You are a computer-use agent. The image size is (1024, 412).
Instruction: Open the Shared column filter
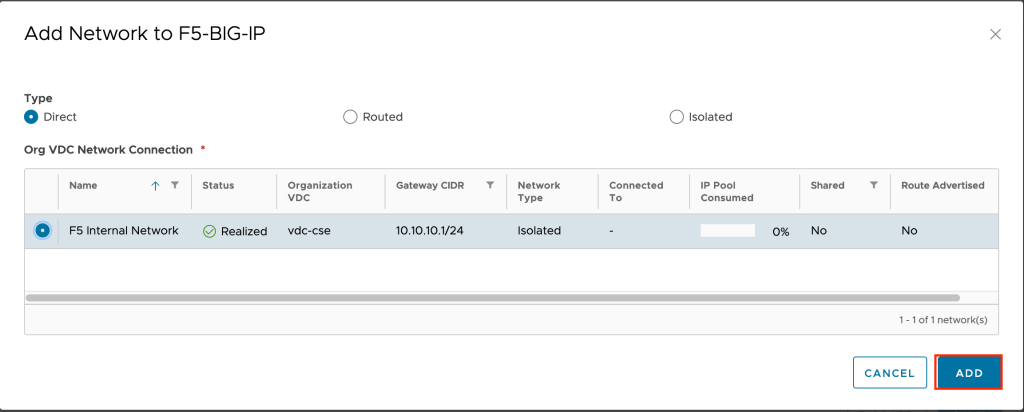coord(873,185)
